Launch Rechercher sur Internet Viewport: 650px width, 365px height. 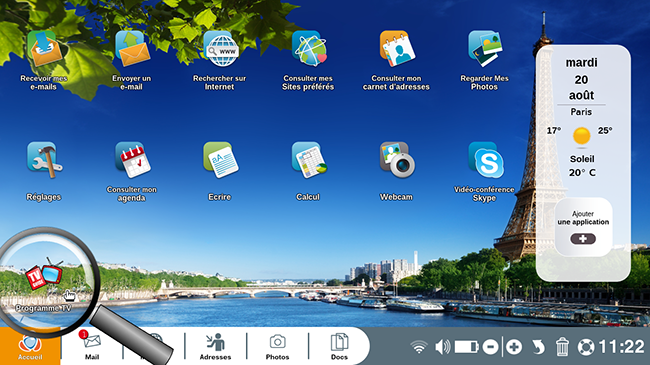click(220, 49)
